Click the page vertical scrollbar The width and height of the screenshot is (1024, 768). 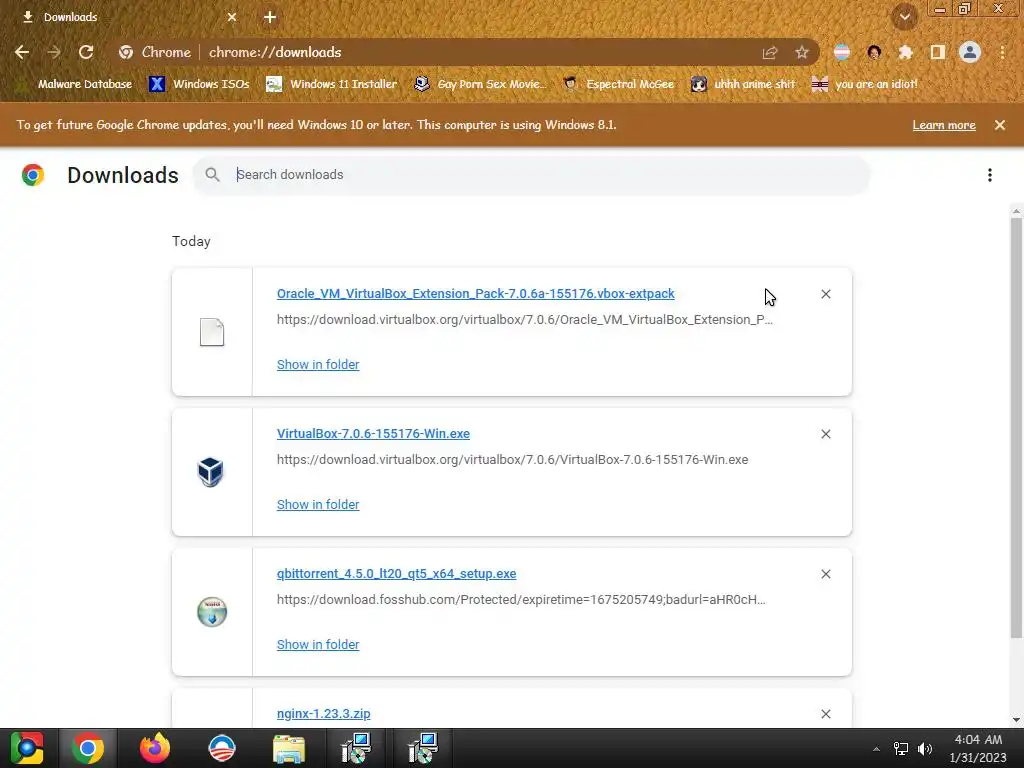(x=1016, y=428)
